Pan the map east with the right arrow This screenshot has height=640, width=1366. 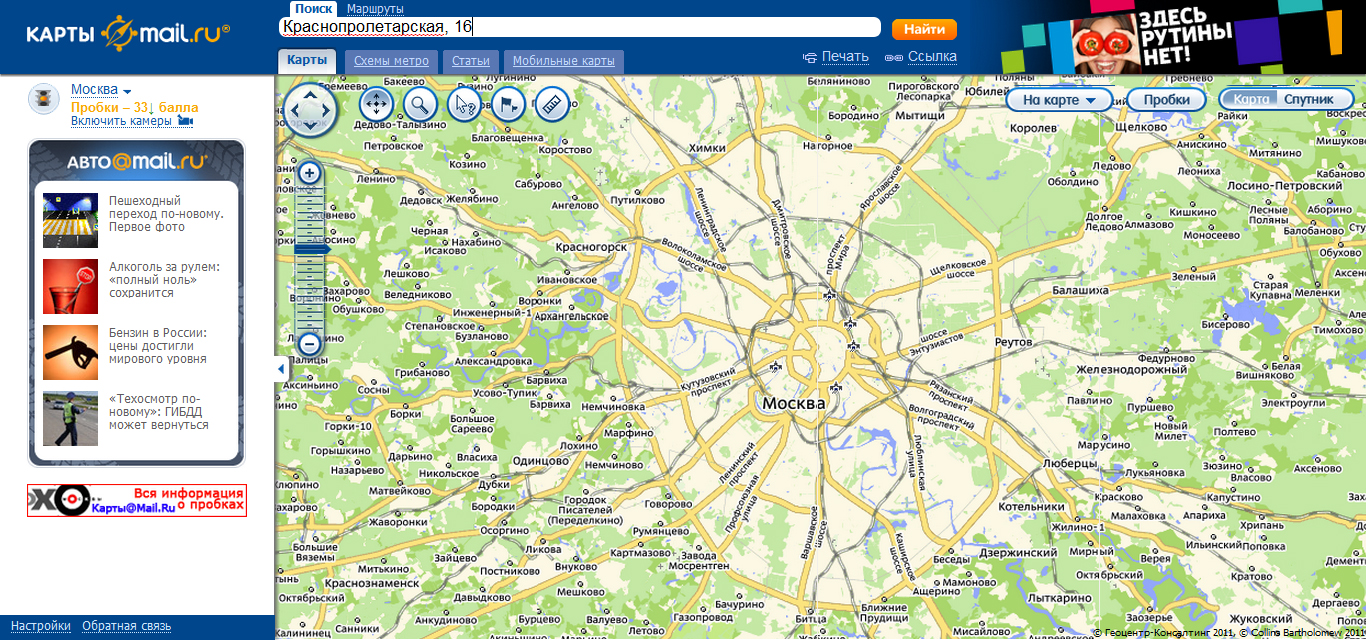point(328,109)
